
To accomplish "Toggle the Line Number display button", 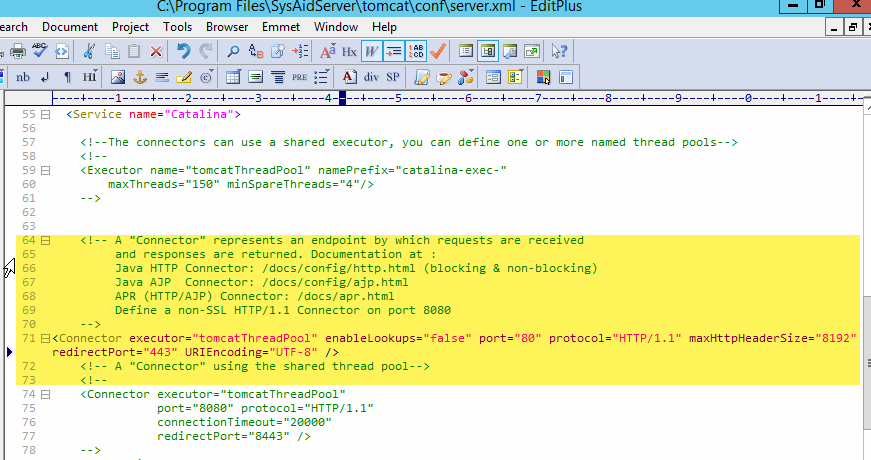I will pyautogui.click(x=416, y=51).
